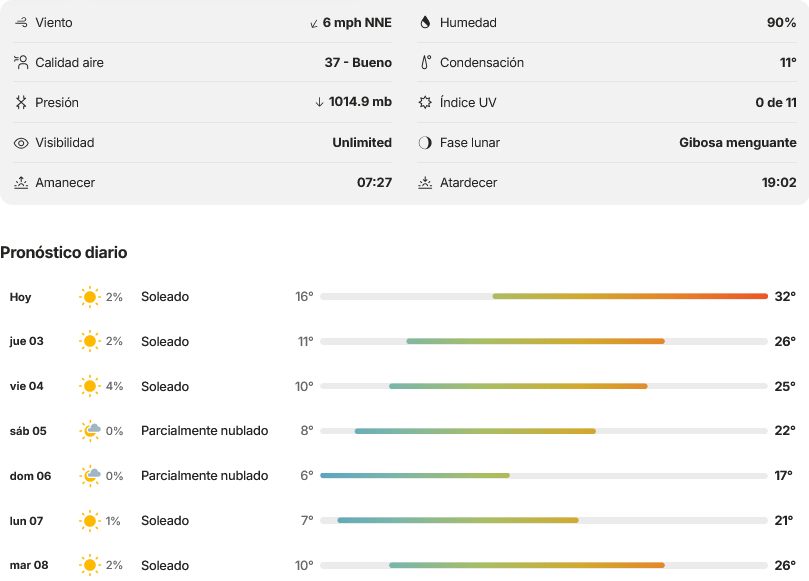Select the mar 08 forecast row
Image resolution: width=809 pixels, height=581 pixels.
(402, 565)
